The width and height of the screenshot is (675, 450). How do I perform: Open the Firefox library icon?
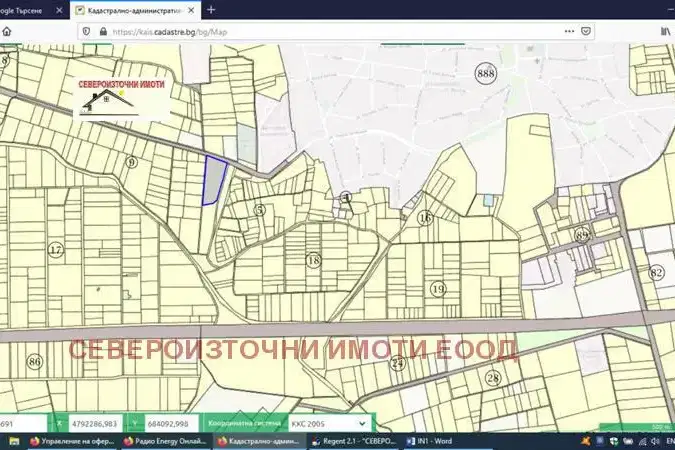pyautogui.click(x=665, y=31)
